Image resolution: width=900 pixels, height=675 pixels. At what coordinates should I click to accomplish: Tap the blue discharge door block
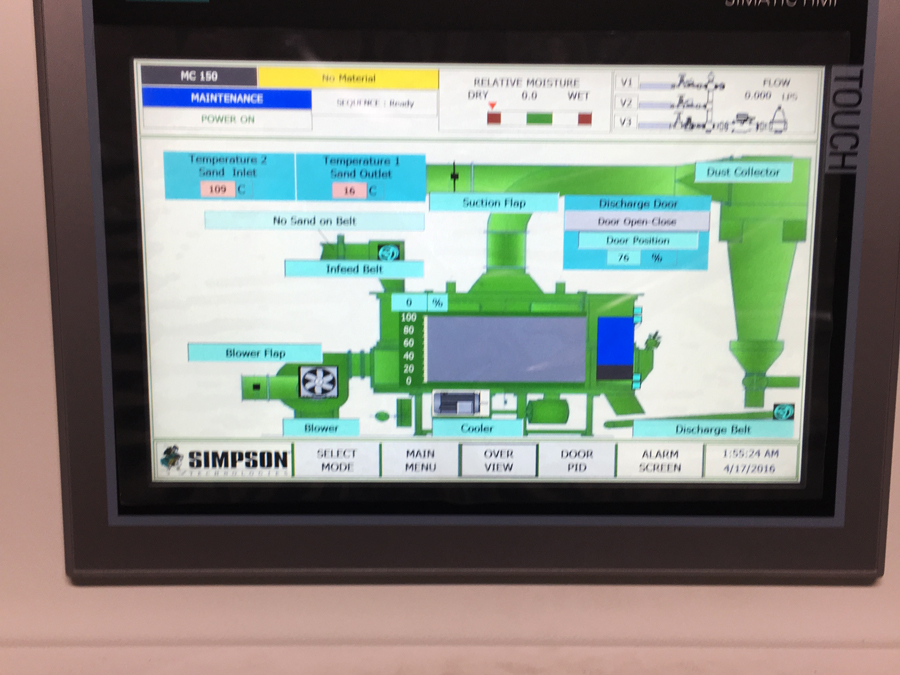tap(615, 342)
